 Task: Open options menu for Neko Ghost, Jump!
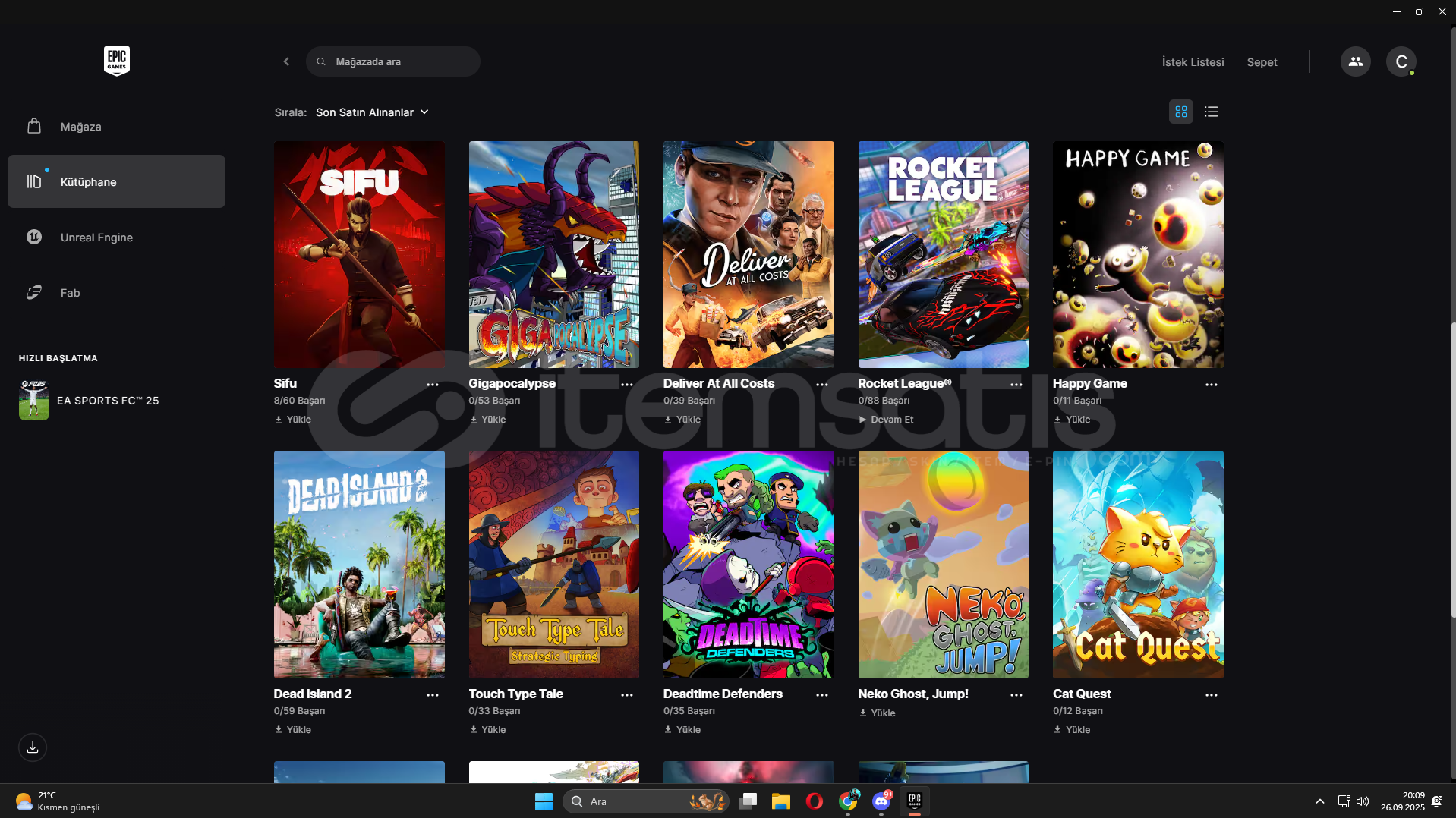click(1016, 695)
